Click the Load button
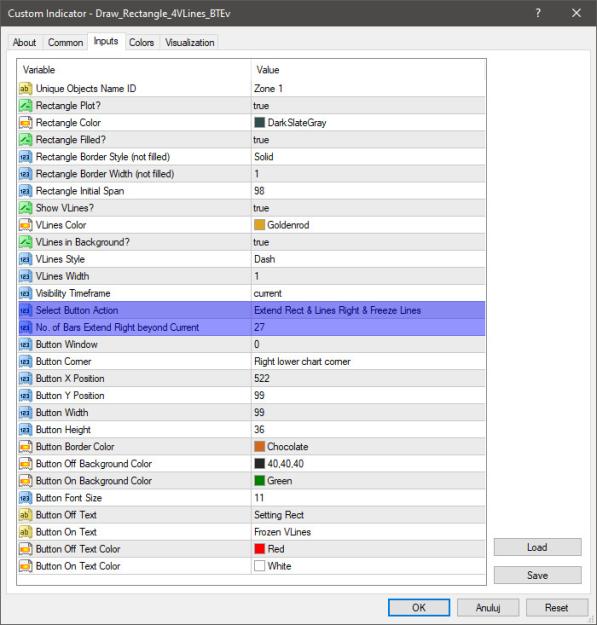597x625 pixels. tap(537, 547)
